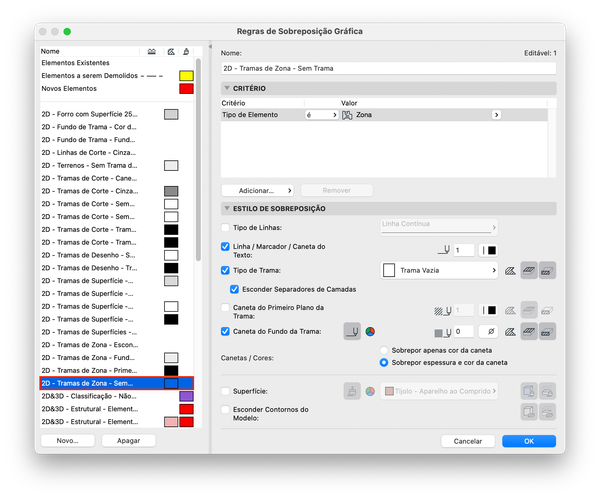The image size is (600, 499).
Task: Select rule 2D - Tramas de Zona - Prime...
Action: [x=117, y=370]
